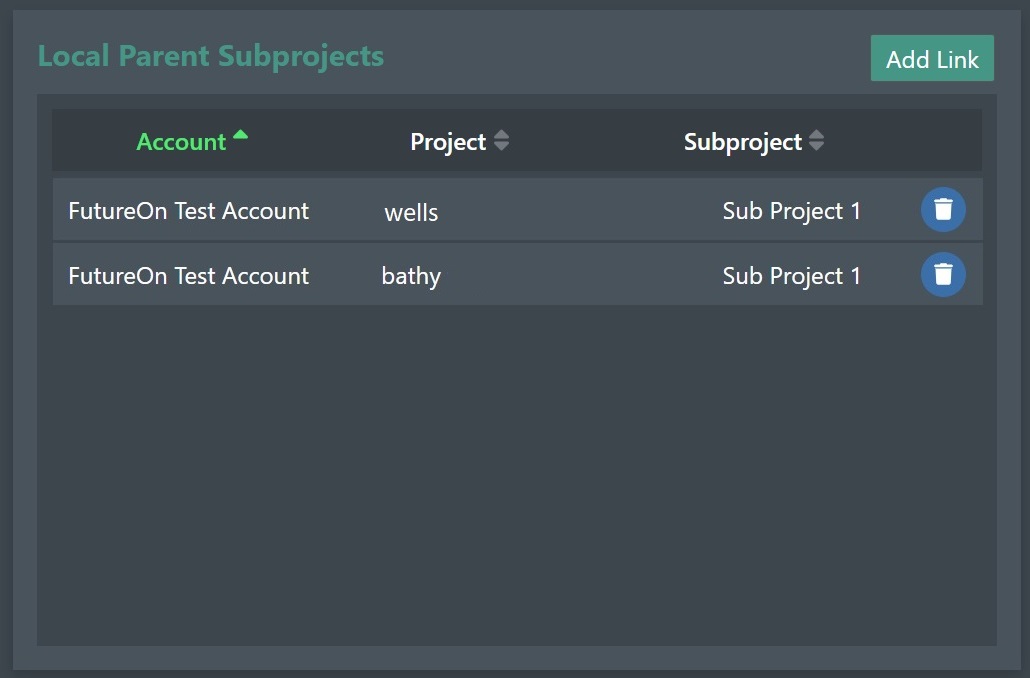
Task: Click the Add Link button
Action: coord(931,58)
